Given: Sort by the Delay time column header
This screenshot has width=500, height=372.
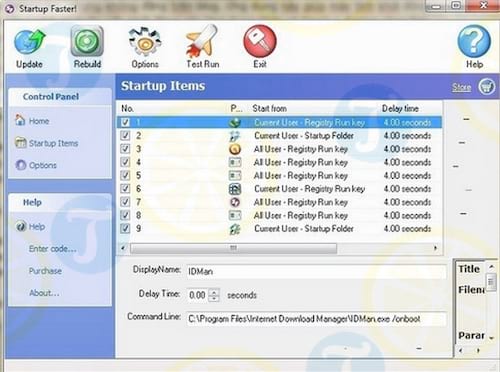Looking at the screenshot, I should pyautogui.click(x=400, y=108).
